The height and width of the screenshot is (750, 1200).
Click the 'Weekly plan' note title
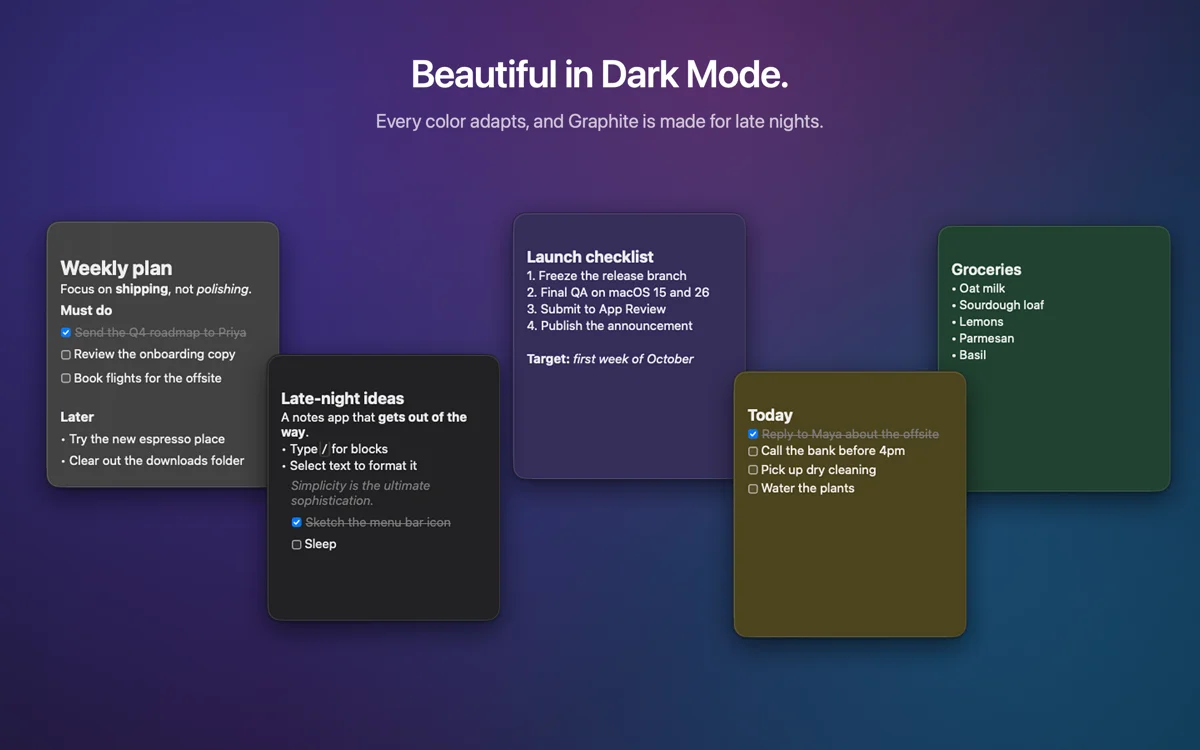point(116,268)
